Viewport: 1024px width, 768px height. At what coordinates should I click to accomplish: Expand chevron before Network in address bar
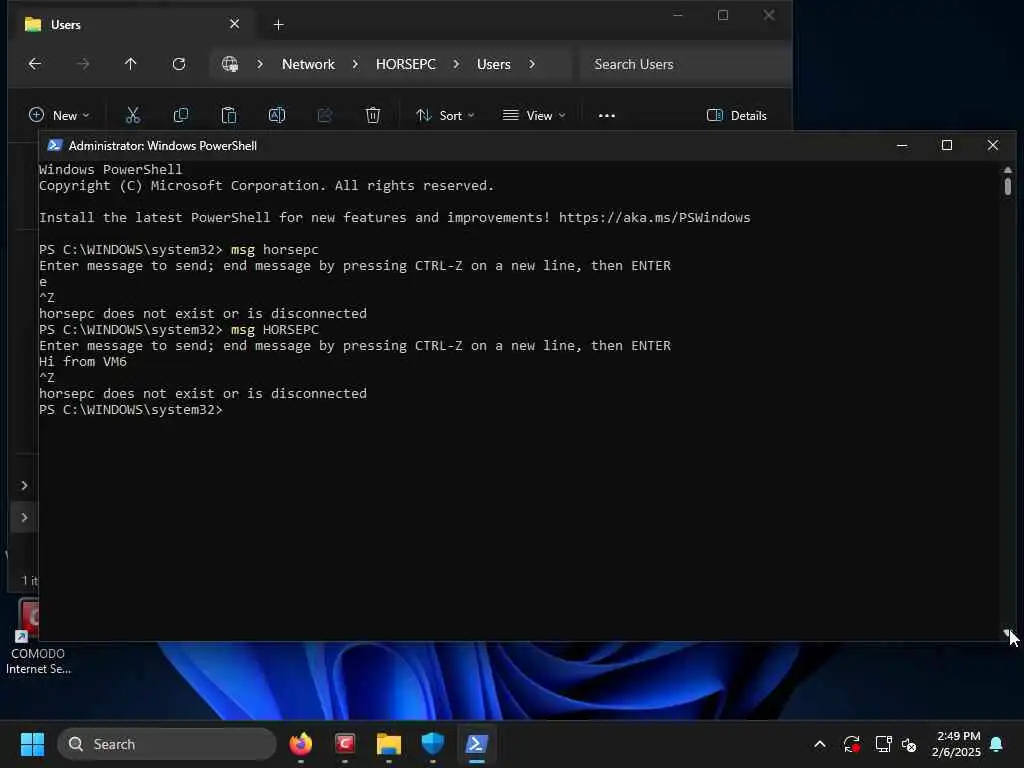tap(260, 64)
